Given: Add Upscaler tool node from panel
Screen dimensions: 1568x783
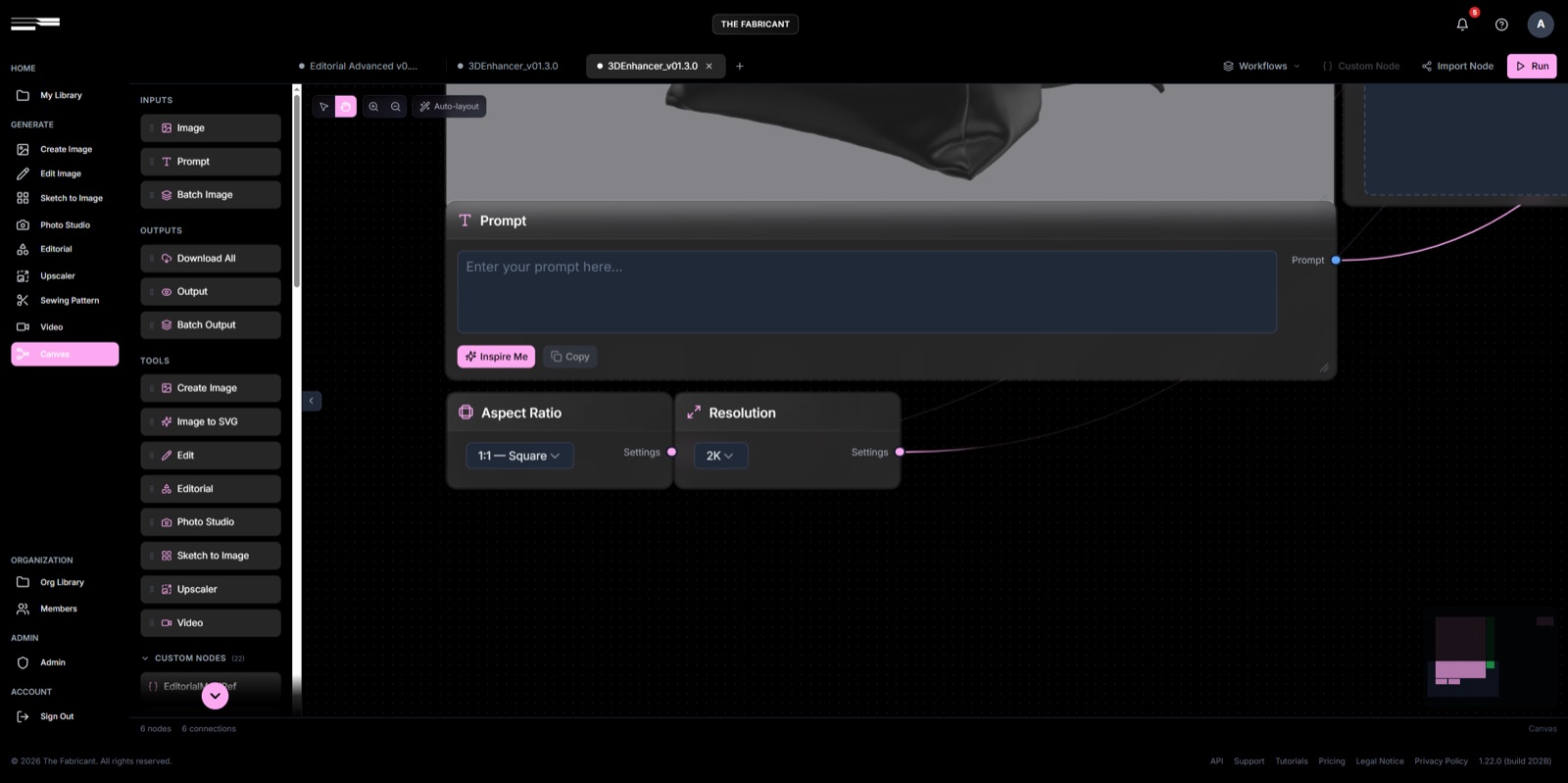Looking at the screenshot, I should (x=211, y=590).
